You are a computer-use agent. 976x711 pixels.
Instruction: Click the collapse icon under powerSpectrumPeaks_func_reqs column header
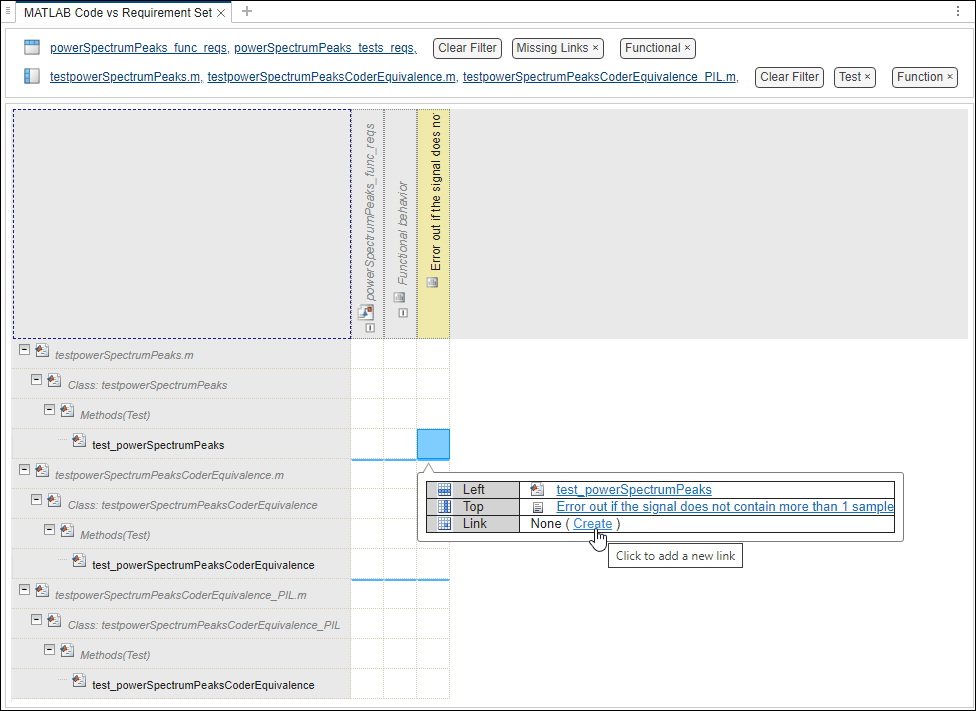[x=369, y=327]
